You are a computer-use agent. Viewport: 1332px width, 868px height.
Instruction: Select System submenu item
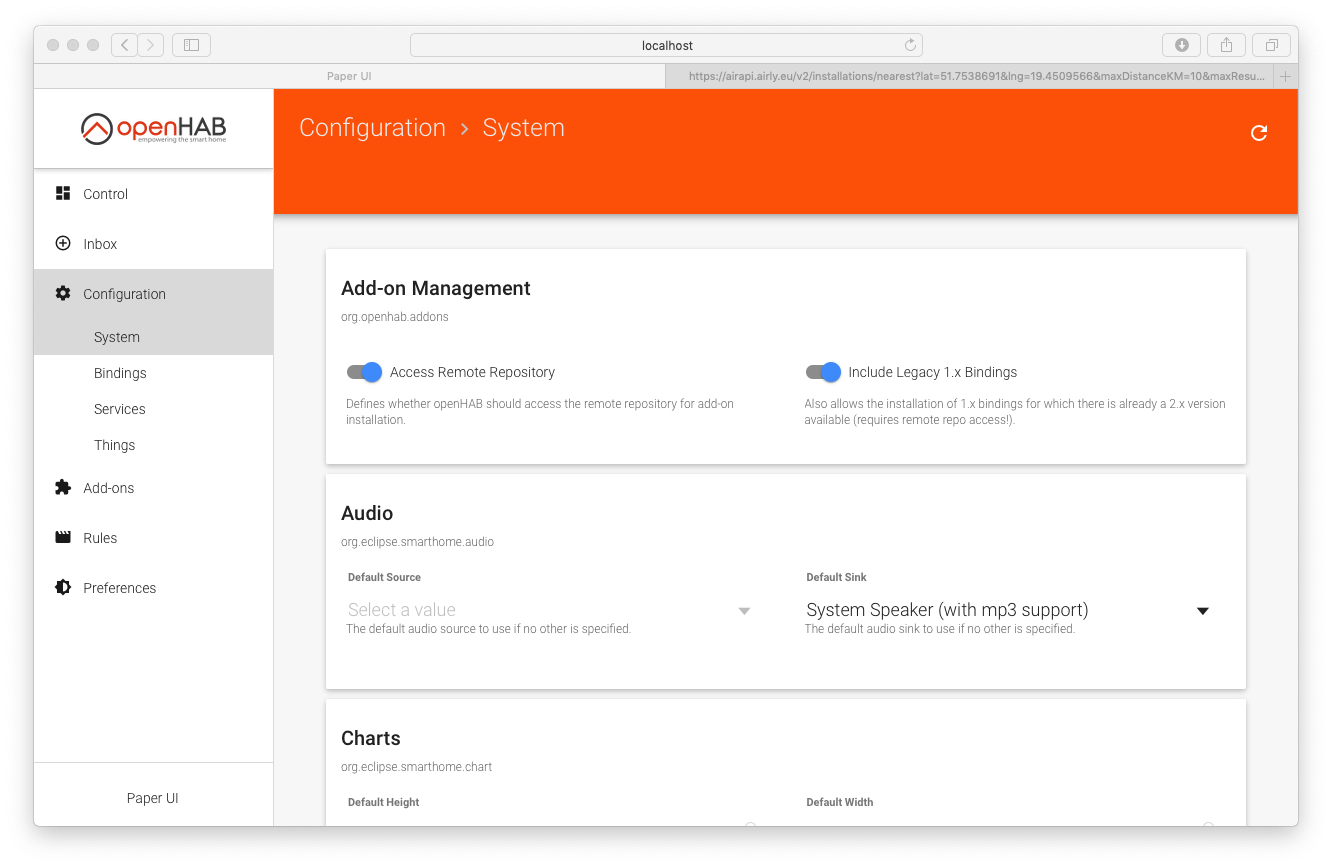click(x=153, y=337)
